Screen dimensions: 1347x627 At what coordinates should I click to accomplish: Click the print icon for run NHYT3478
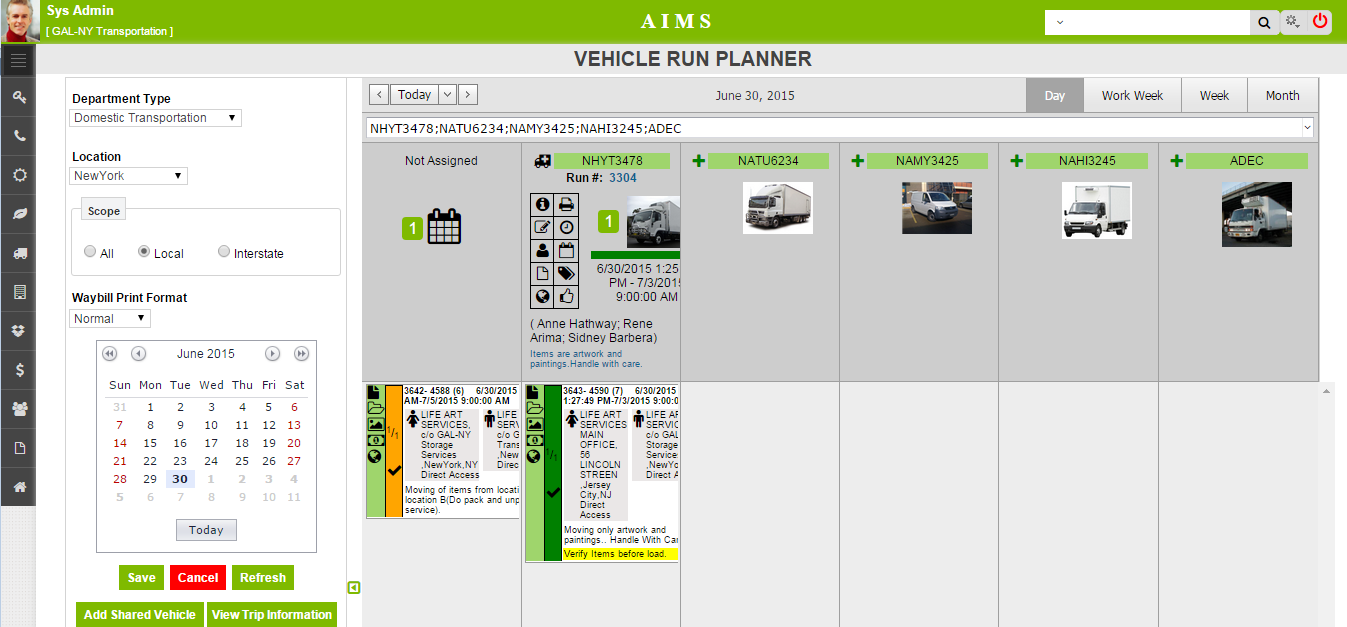point(566,204)
